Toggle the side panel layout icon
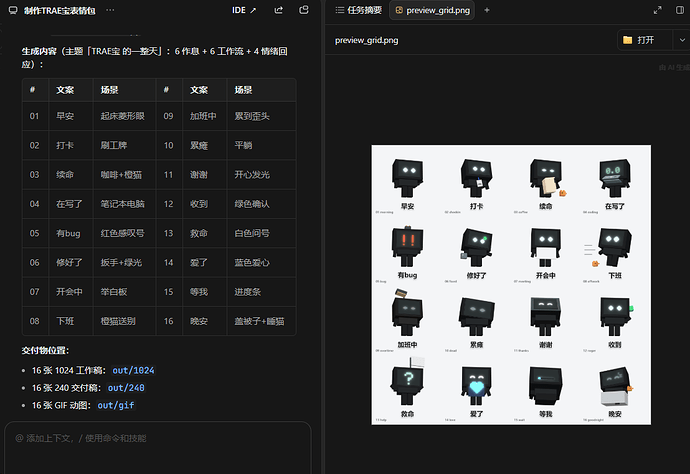 (680, 10)
